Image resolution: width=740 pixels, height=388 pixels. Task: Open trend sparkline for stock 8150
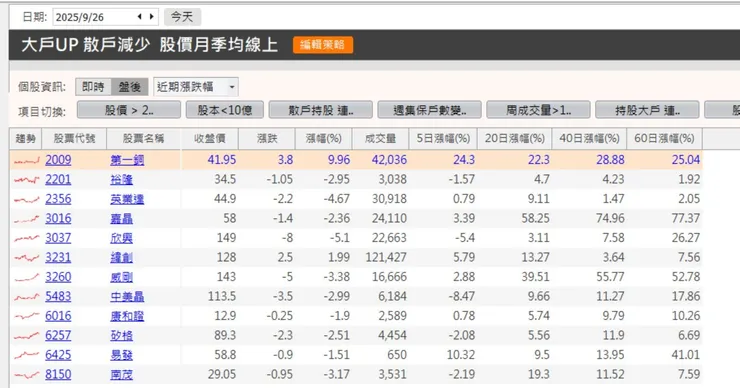pos(26,375)
